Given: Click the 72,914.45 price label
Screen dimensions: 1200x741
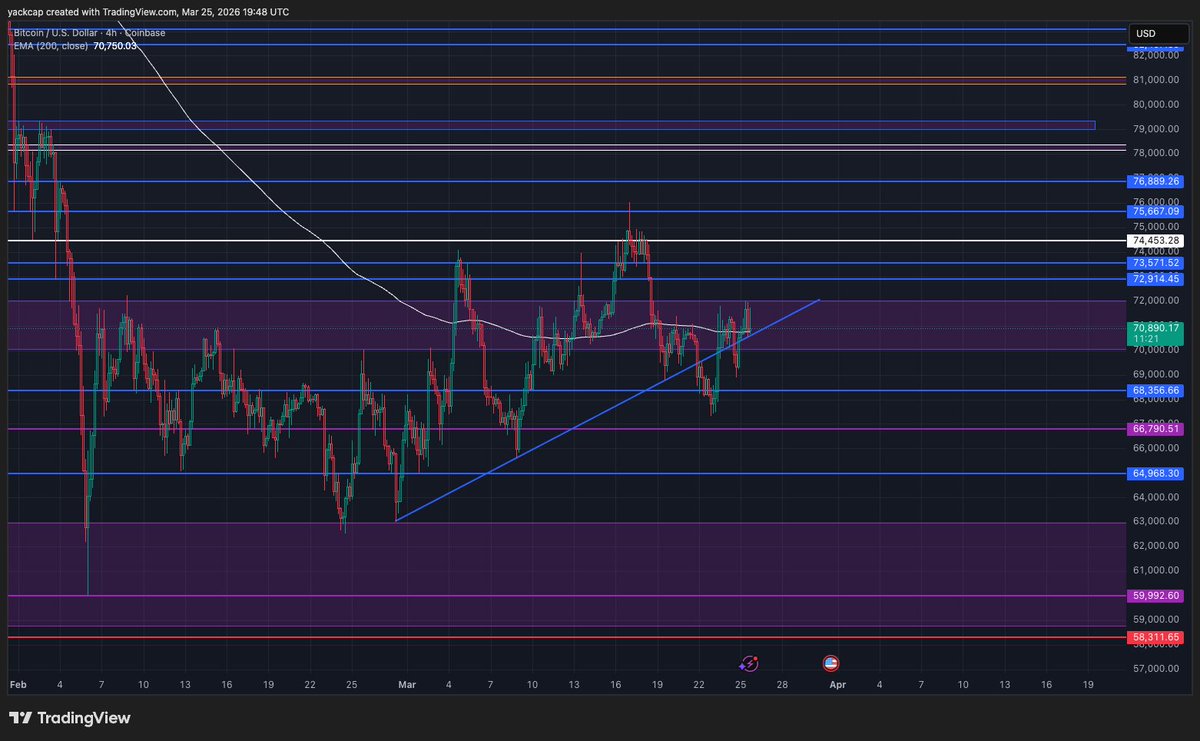Looking at the screenshot, I should click(x=1155, y=279).
